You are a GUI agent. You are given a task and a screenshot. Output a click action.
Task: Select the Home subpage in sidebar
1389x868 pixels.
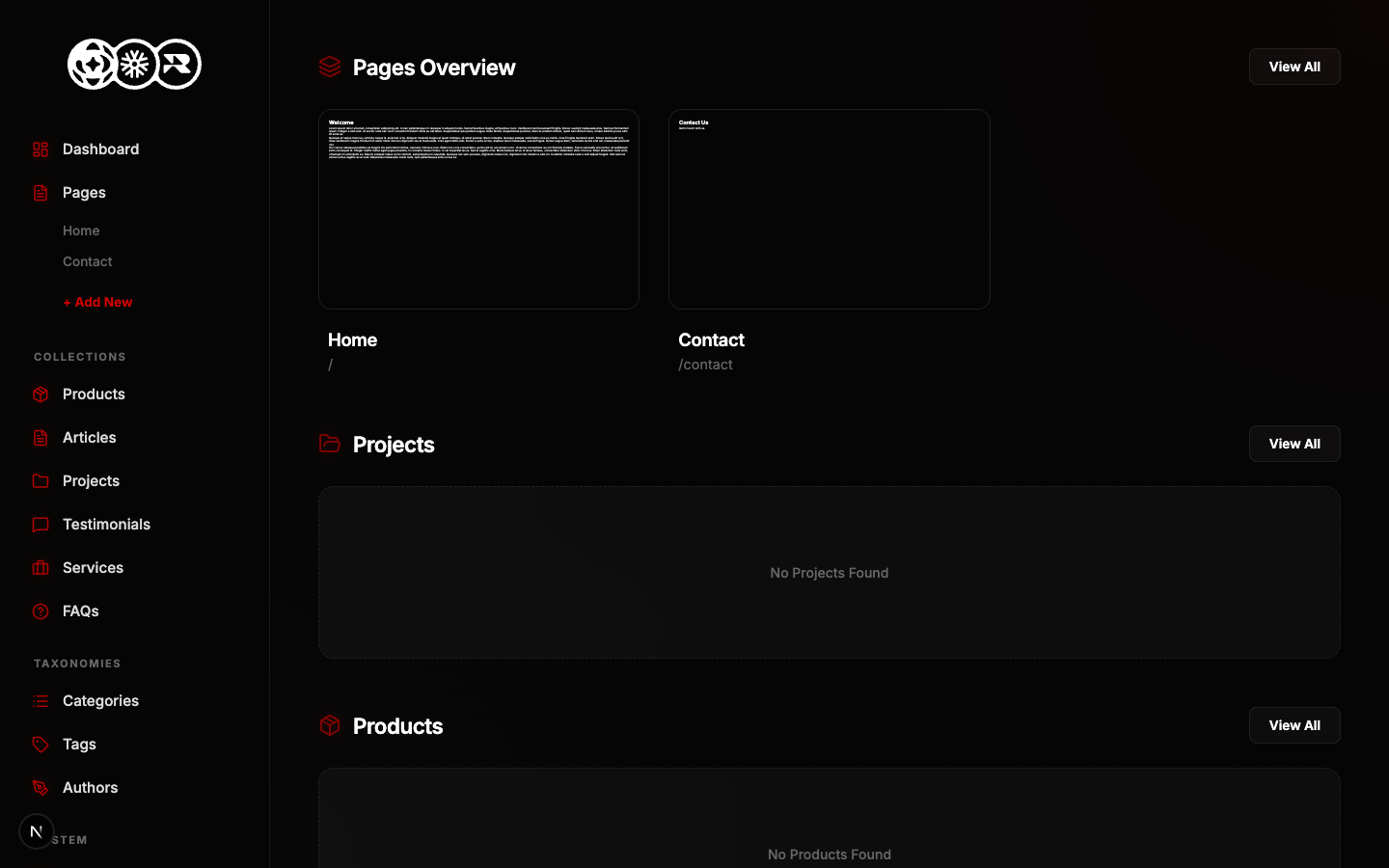(x=81, y=231)
